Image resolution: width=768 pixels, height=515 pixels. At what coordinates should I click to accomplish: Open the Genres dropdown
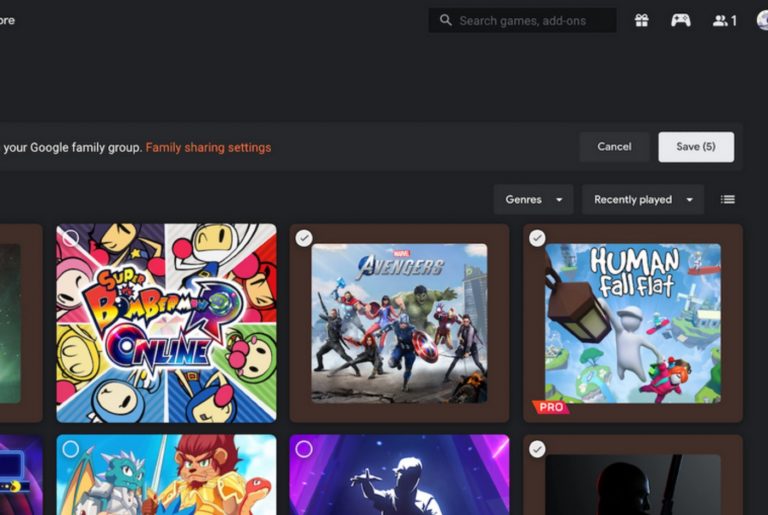click(533, 199)
